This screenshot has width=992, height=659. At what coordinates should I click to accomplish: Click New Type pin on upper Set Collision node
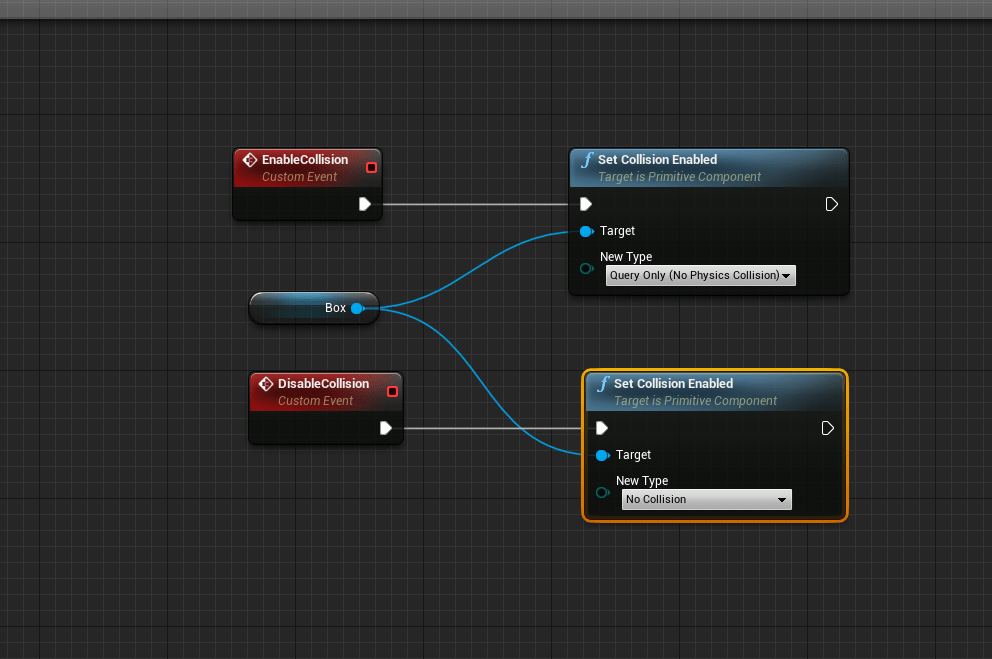tap(586, 268)
